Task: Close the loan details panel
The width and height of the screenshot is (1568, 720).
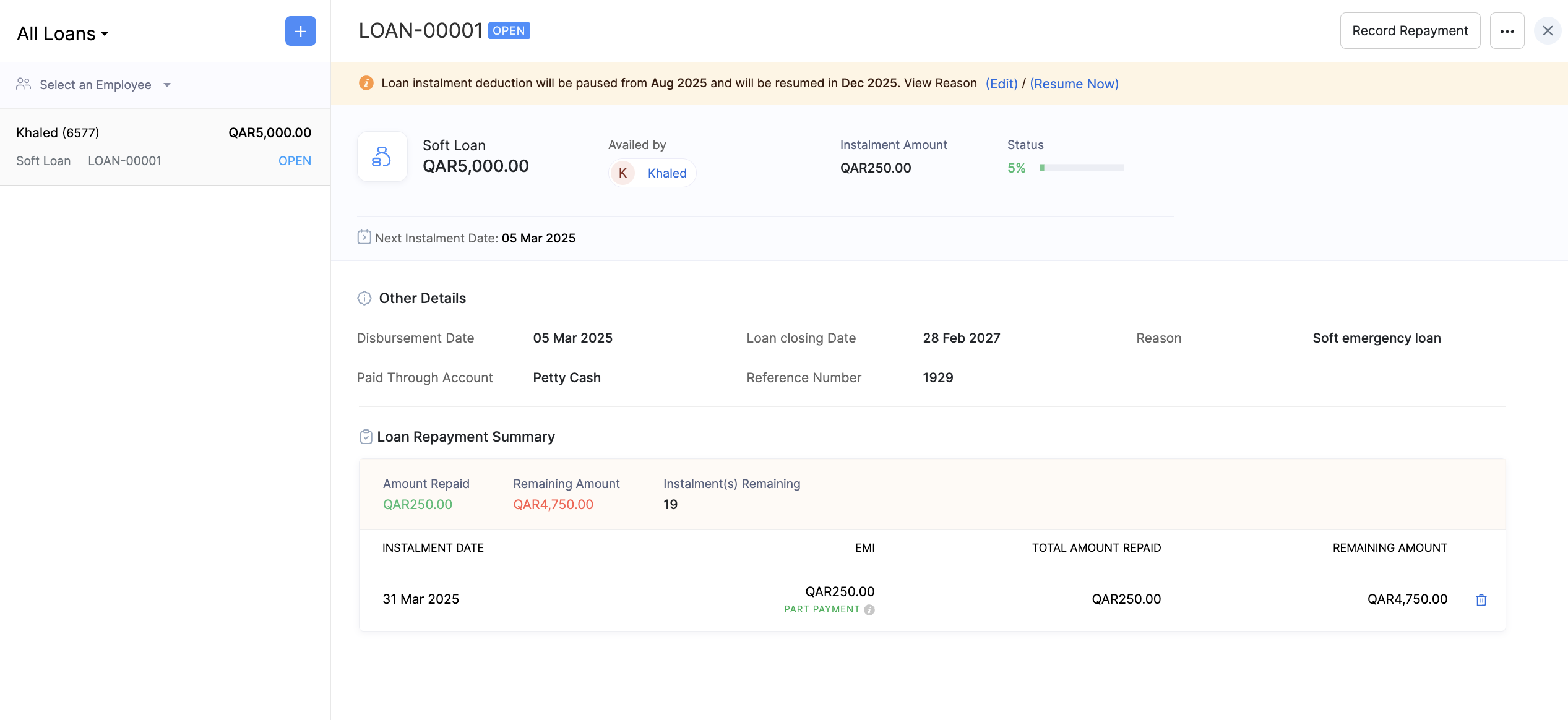Action: click(x=1547, y=31)
